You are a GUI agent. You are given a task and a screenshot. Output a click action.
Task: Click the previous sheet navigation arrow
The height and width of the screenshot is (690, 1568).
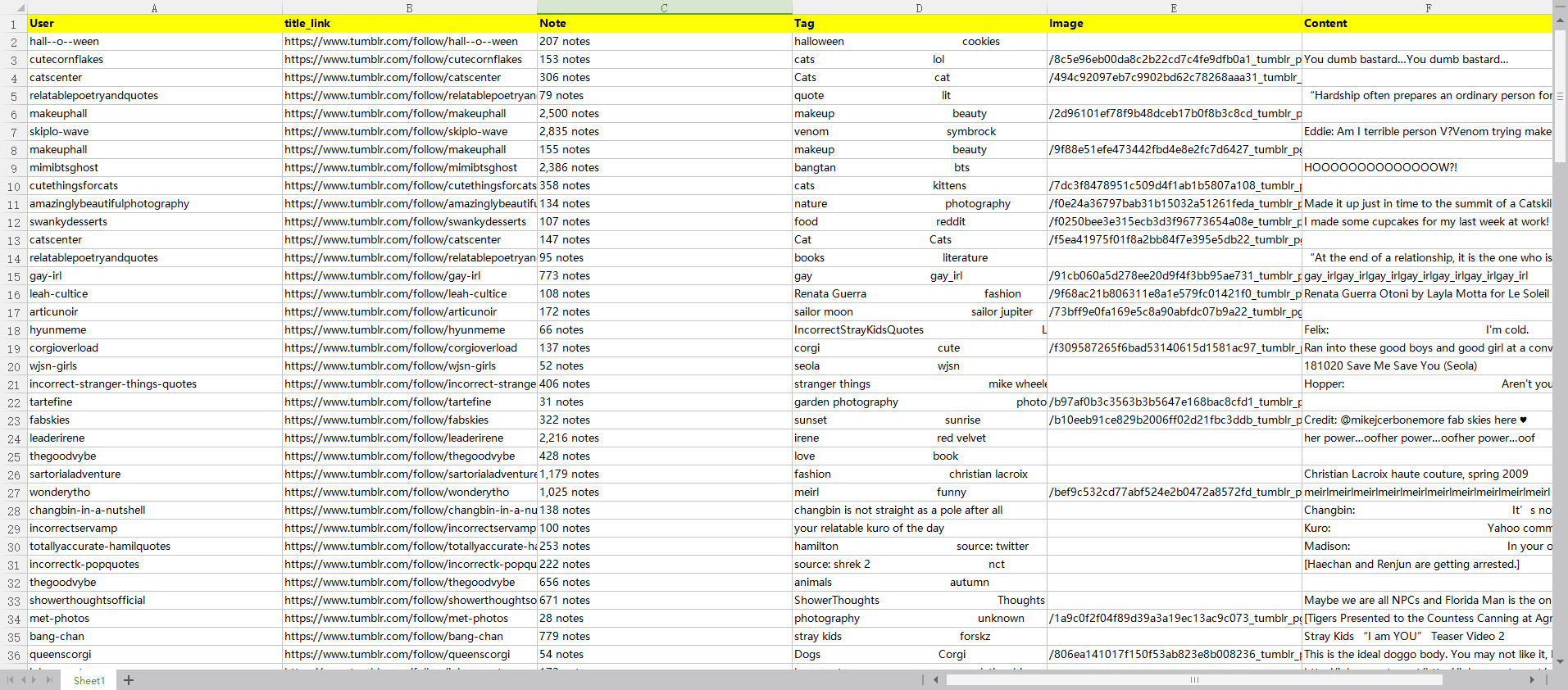pos(23,680)
